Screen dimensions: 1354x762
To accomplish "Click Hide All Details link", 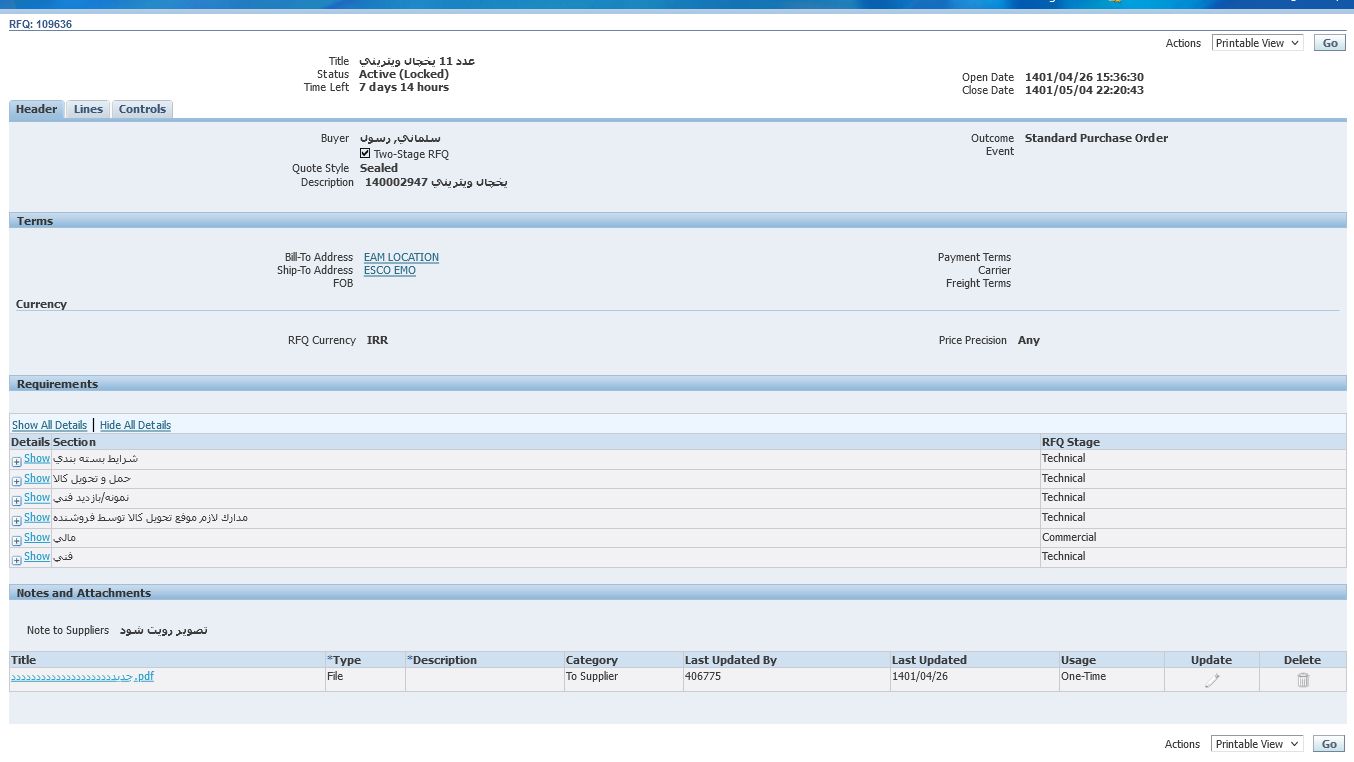I will point(135,425).
